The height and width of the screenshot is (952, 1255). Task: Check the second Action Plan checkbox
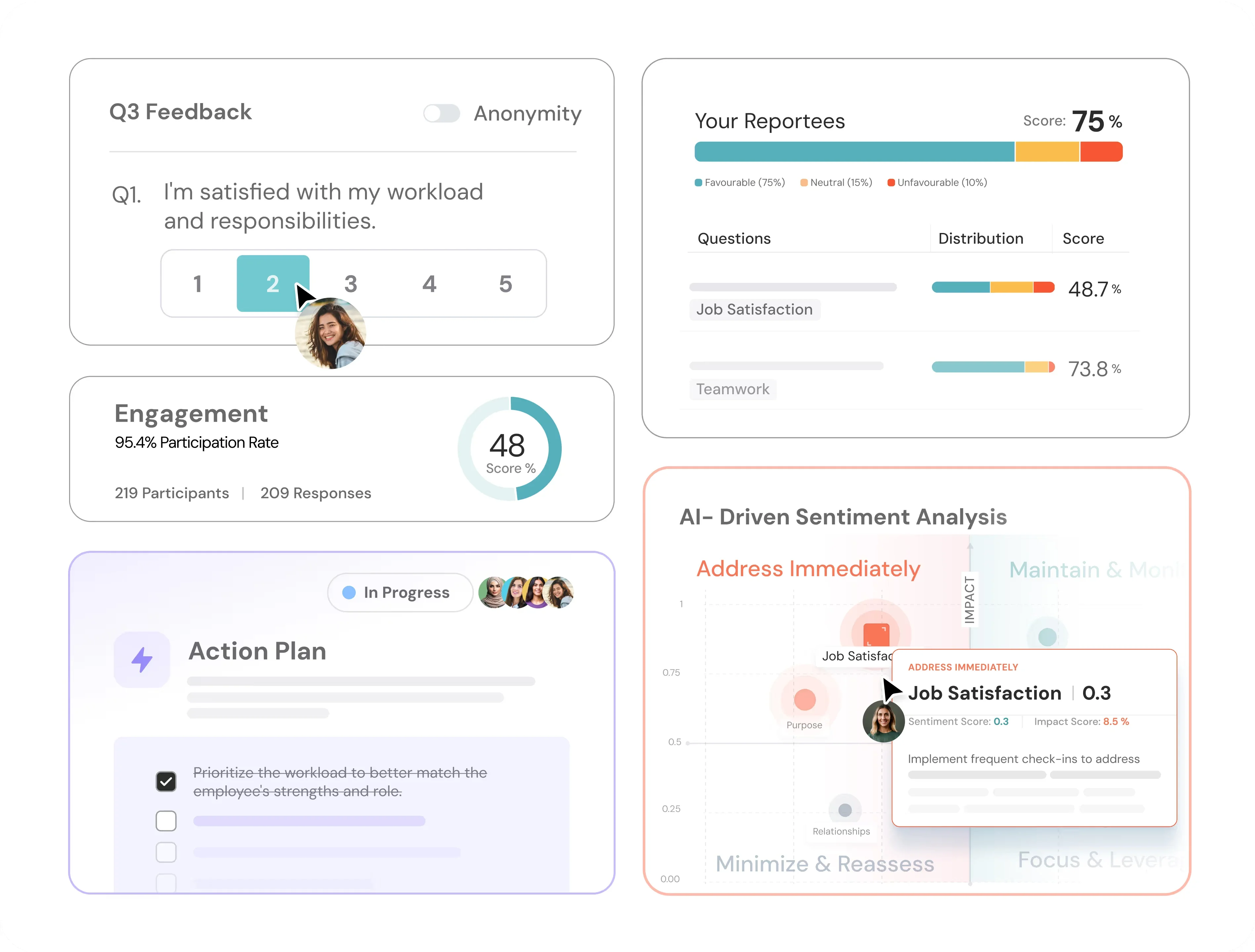166,820
